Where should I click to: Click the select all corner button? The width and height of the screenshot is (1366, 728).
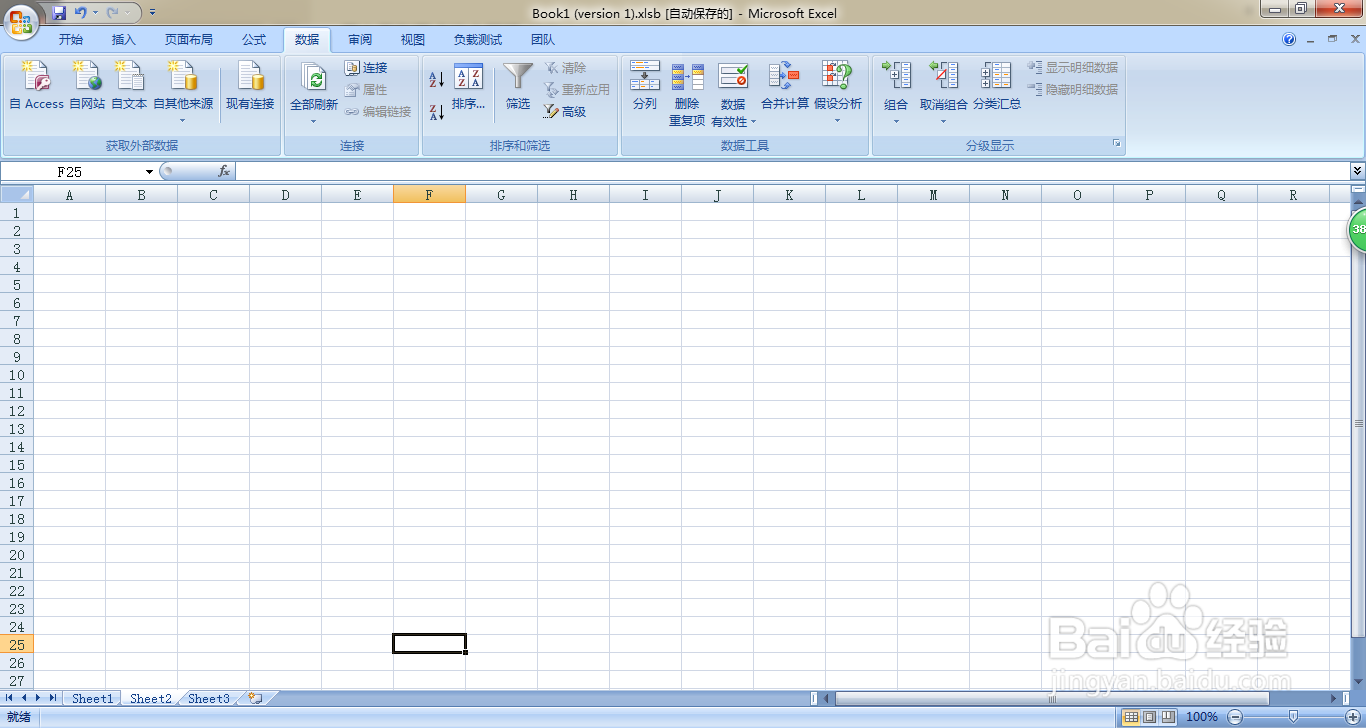pos(17,194)
